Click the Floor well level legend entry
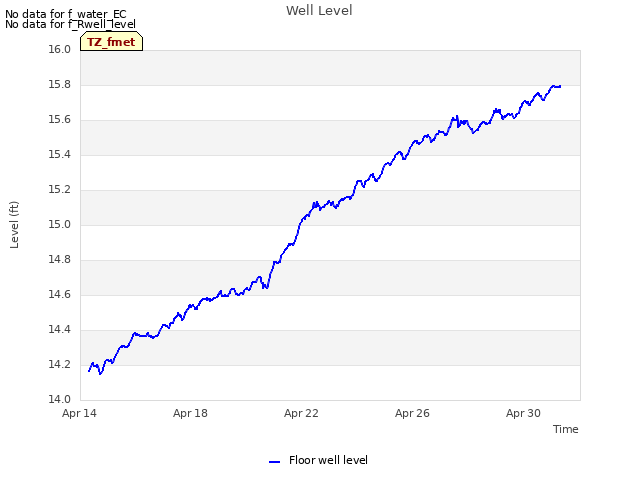640x480 pixels. click(319, 460)
